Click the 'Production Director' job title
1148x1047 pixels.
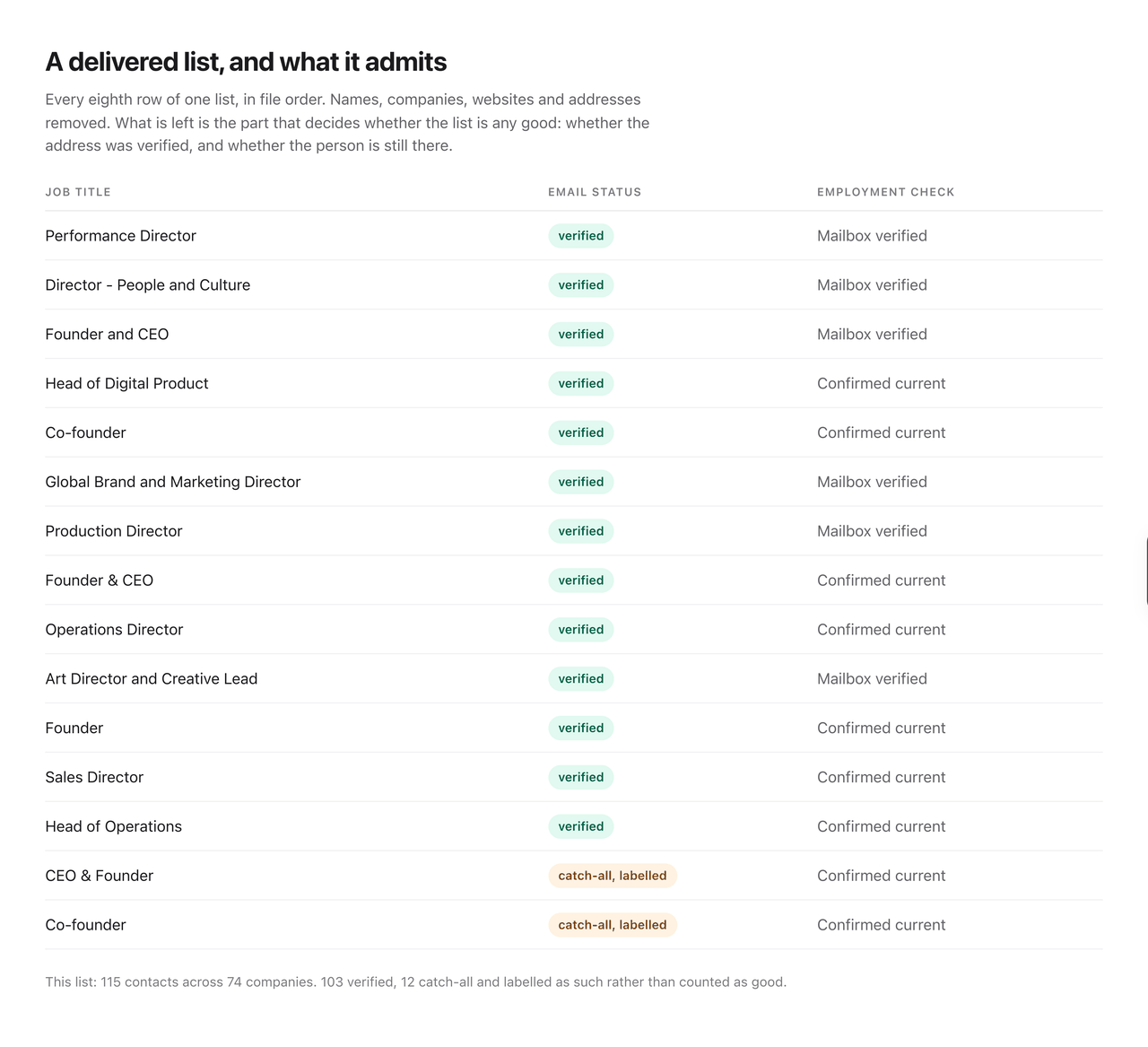[114, 531]
